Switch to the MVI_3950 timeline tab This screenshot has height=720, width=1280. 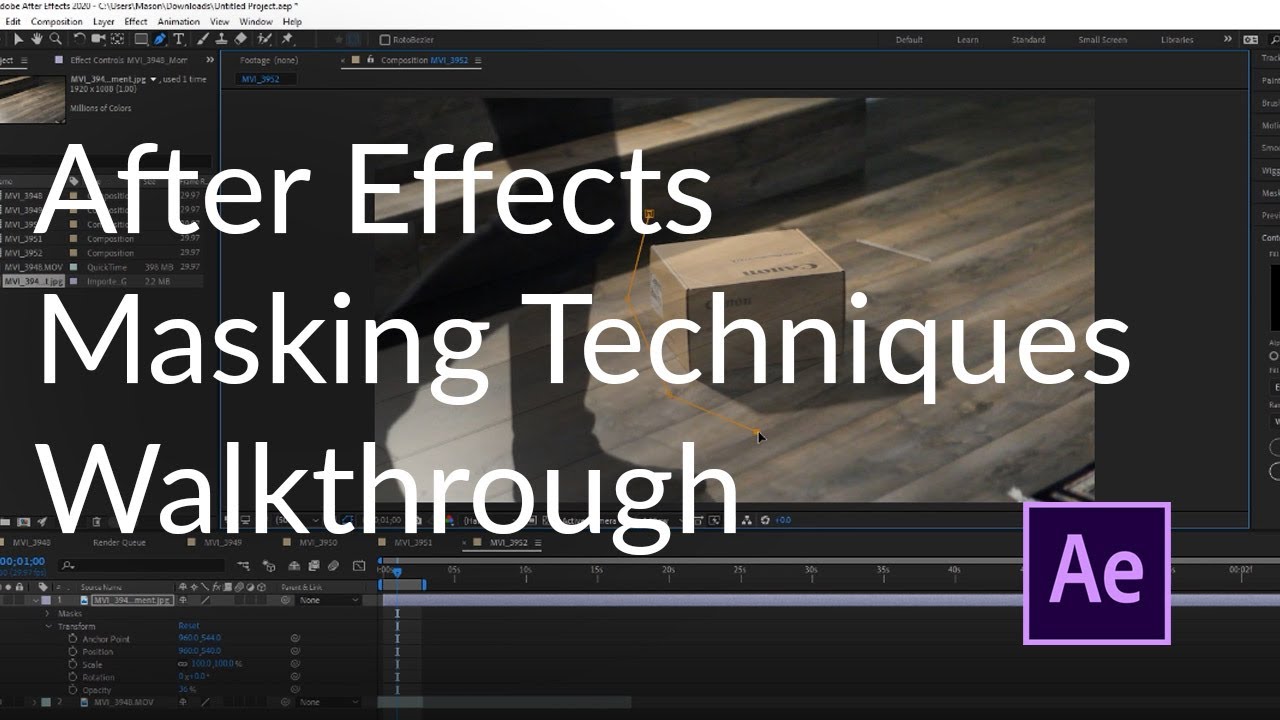[x=318, y=542]
